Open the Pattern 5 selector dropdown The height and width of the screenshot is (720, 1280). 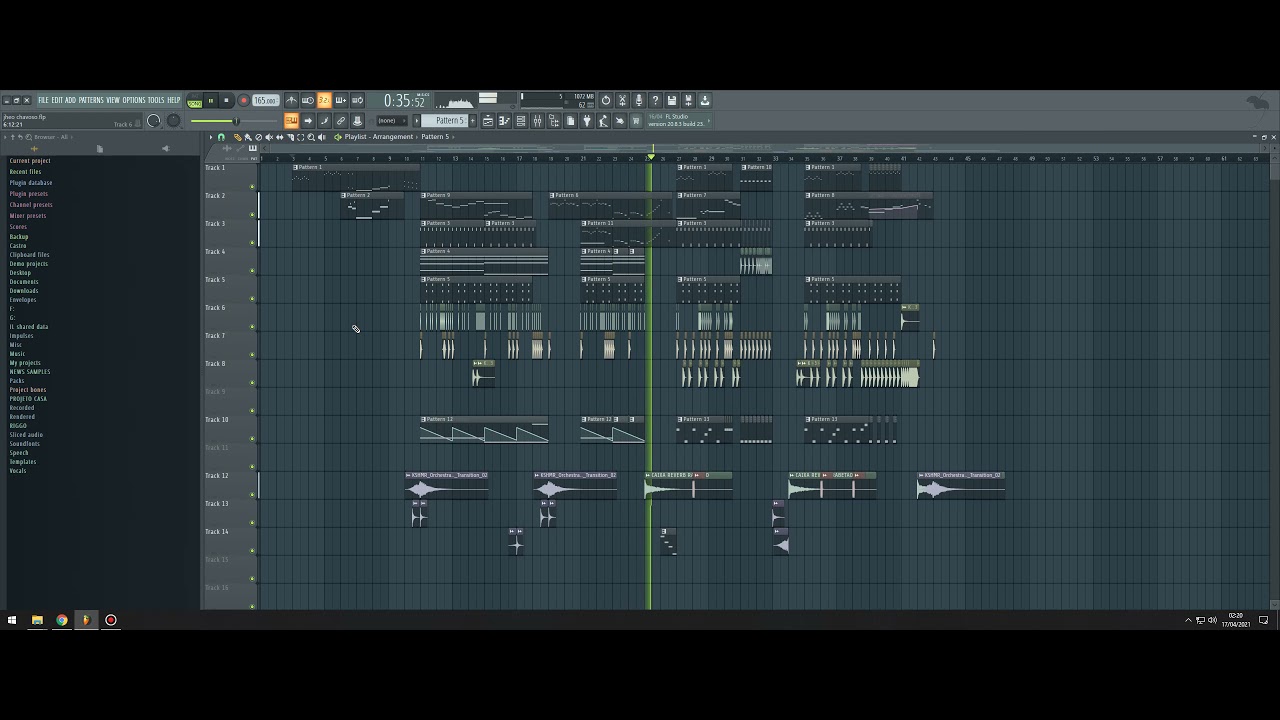tap(444, 120)
